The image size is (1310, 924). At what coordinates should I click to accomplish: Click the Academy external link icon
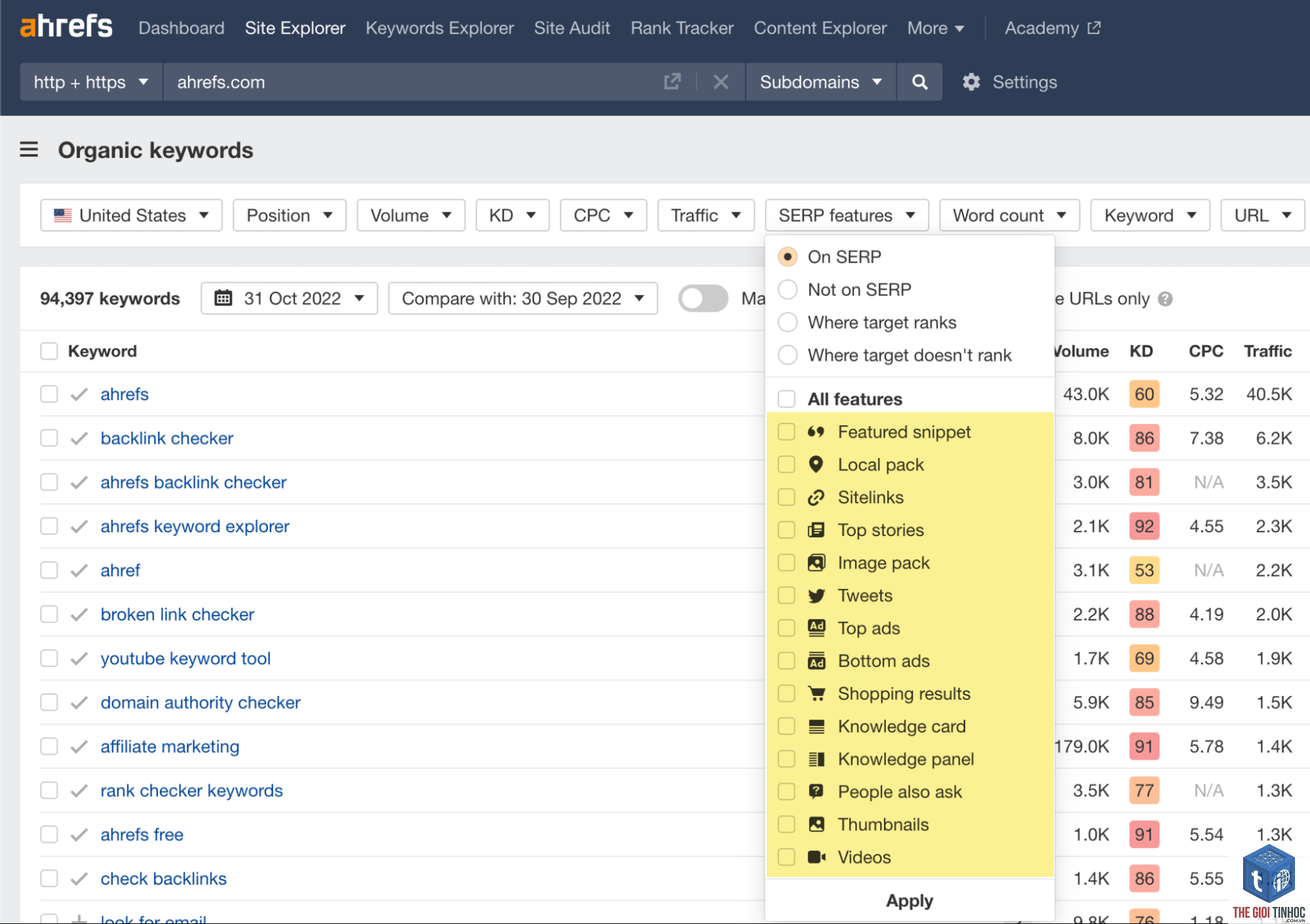coord(1094,28)
